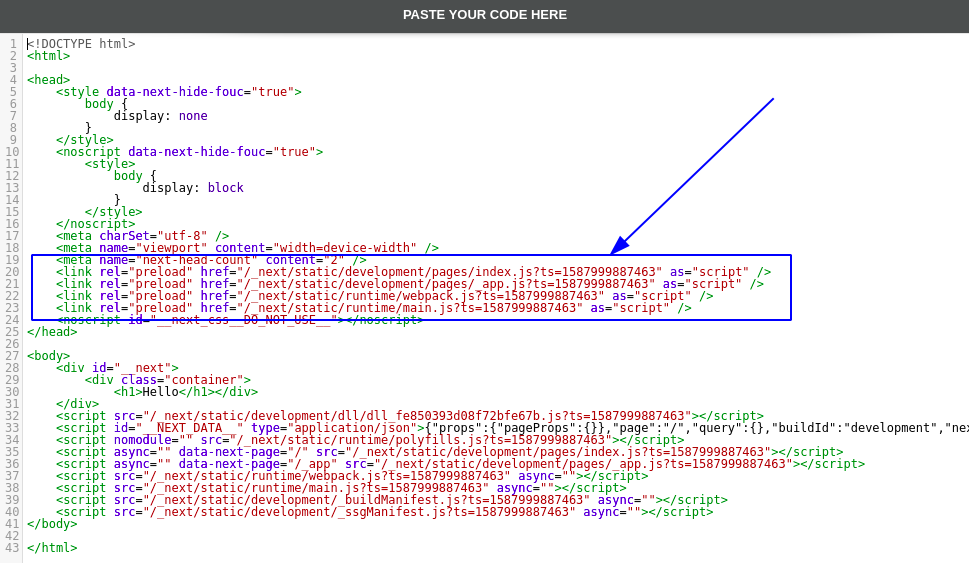The width and height of the screenshot is (969, 563).
Task: Click the <h1>Hello</h1> line
Action: tap(185, 392)
